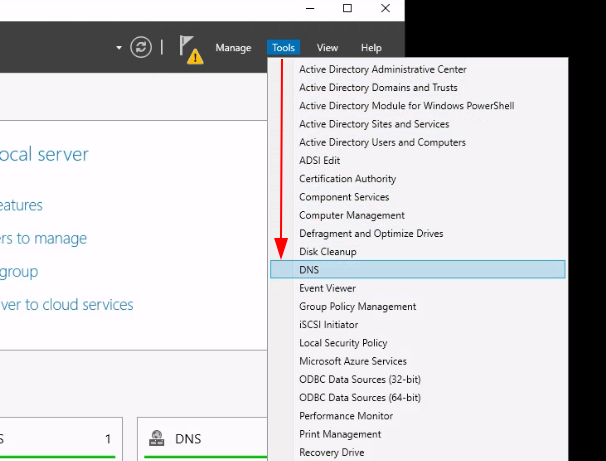Launch Active Directory Administrative Center

coord(418,69)
